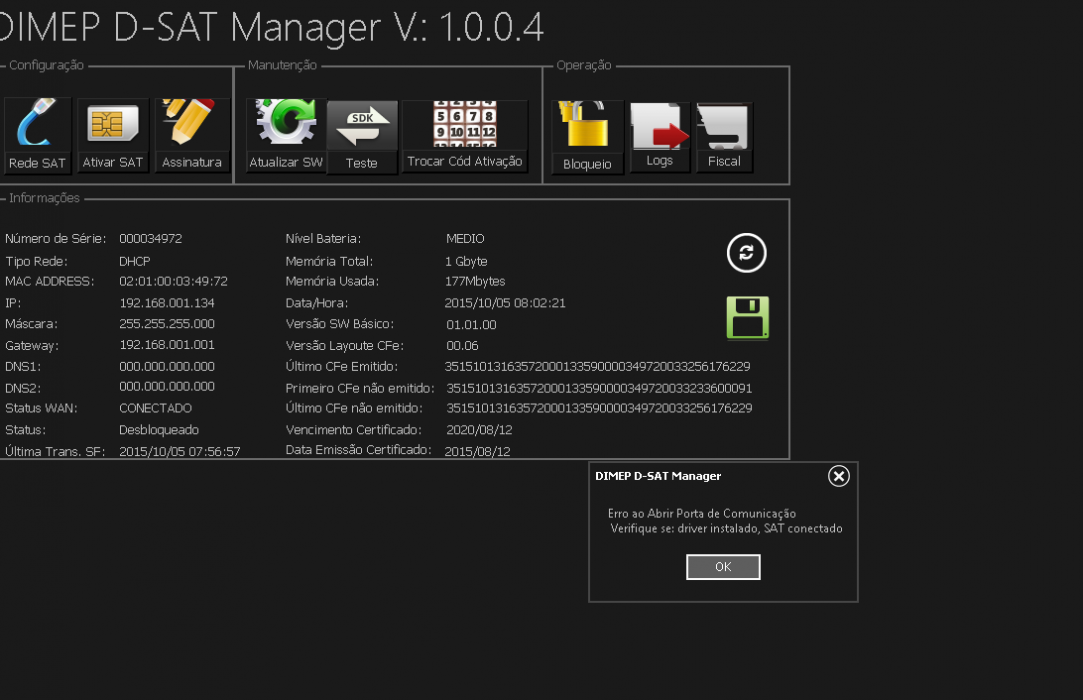The width and height of the screenshot is (1083, 700).
Task: Select the Primeiro CFe não emitido key
Action: (599, 388)
